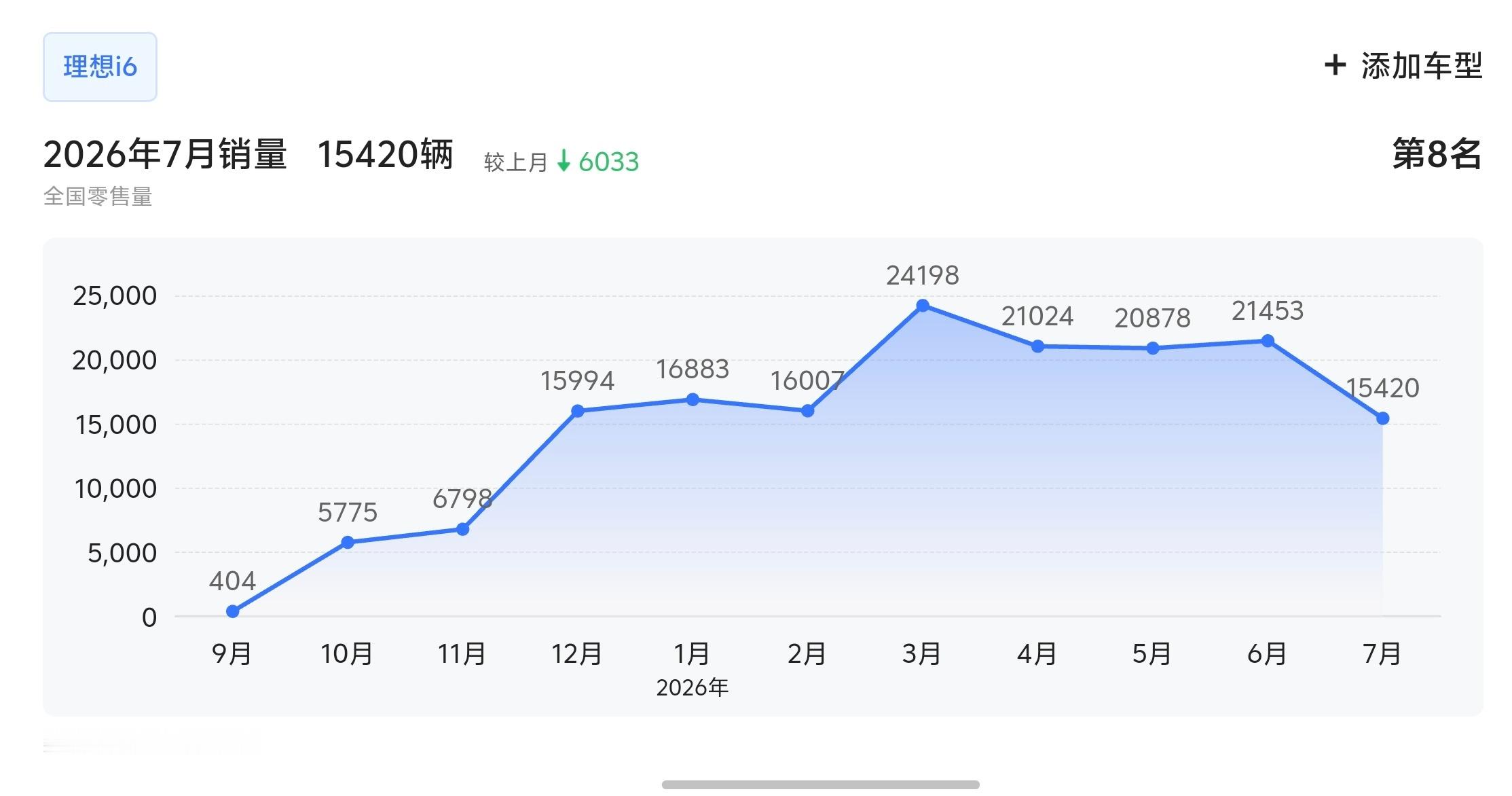Click the 15420辆 sales figure in the header
This screenshot has height=796, width=1512.
385,154
